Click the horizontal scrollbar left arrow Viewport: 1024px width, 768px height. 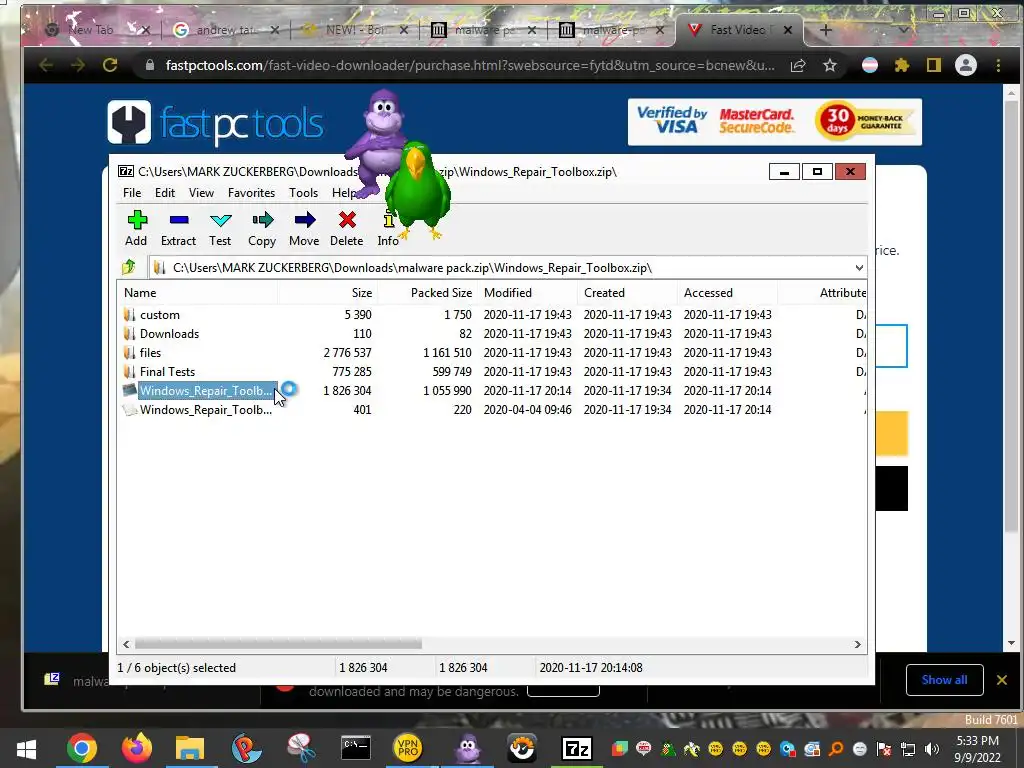[x=127, y=645]
